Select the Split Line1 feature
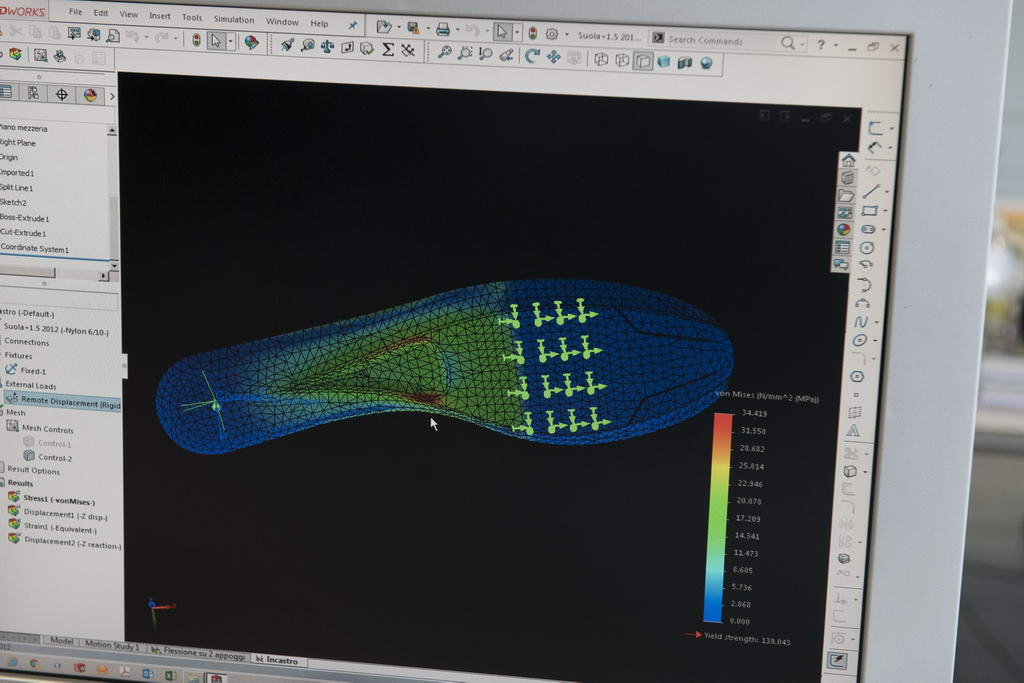This screenshot has height=683, width=1024. tap(16, 187)
